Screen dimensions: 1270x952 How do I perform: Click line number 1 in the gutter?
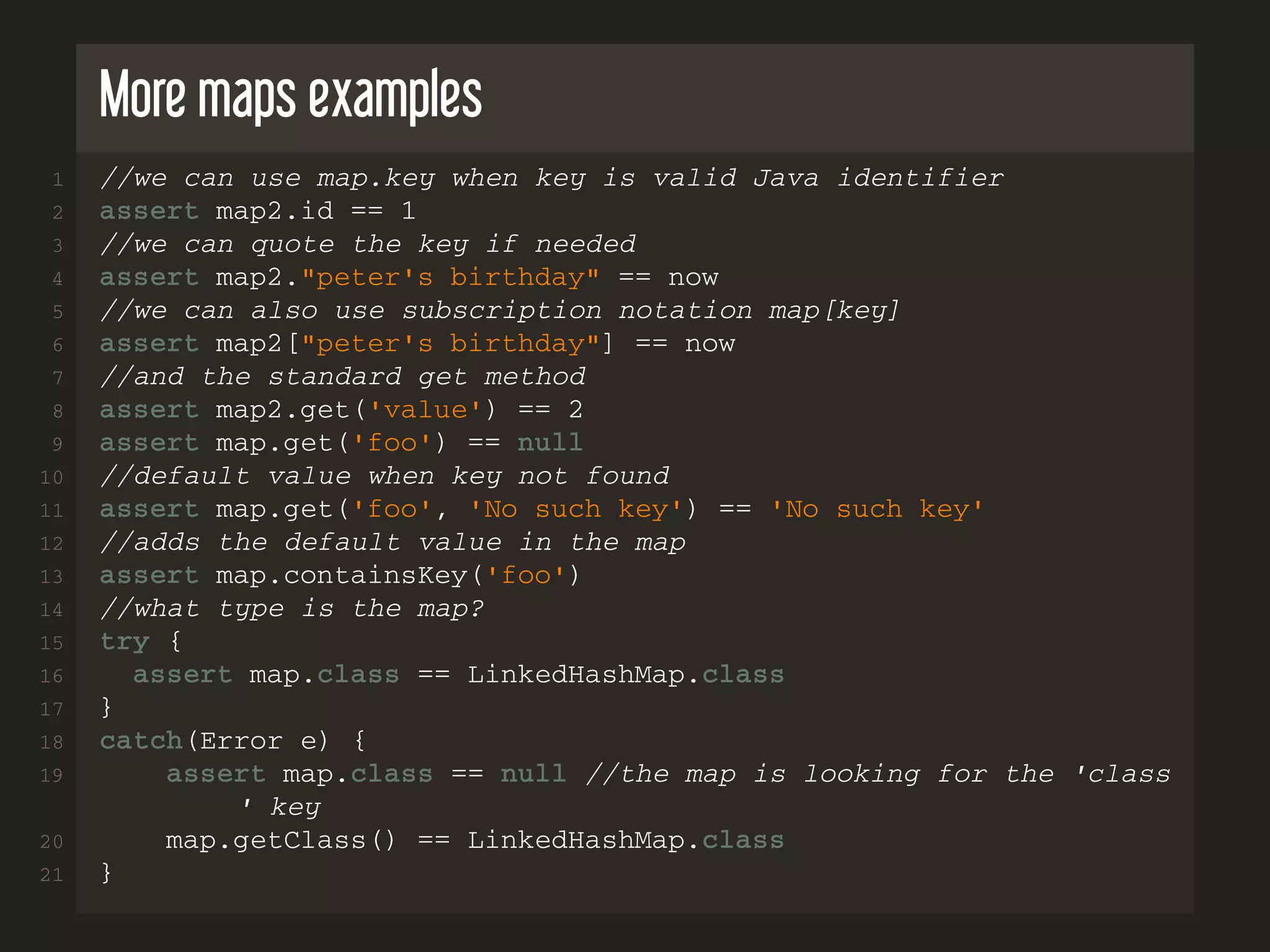pyautogui.click(x=58, y=180)
